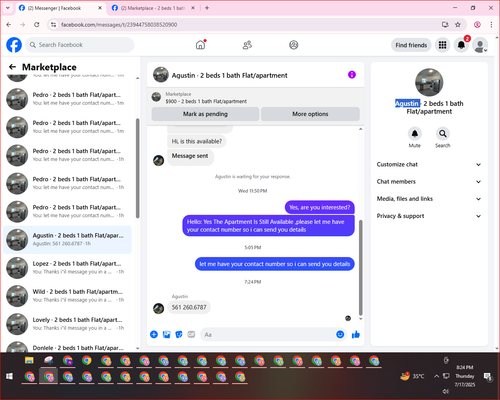Open the large listing thumbnail in info panel

coord(429,82)
